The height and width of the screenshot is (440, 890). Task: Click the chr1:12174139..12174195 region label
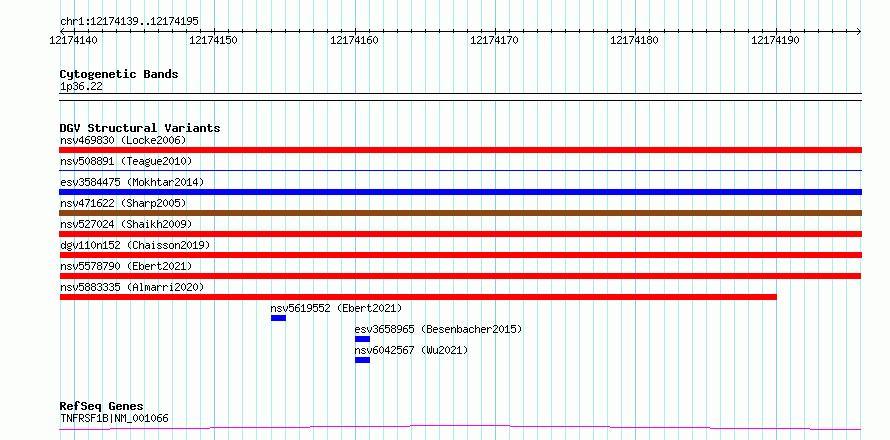tap(129, 21)
